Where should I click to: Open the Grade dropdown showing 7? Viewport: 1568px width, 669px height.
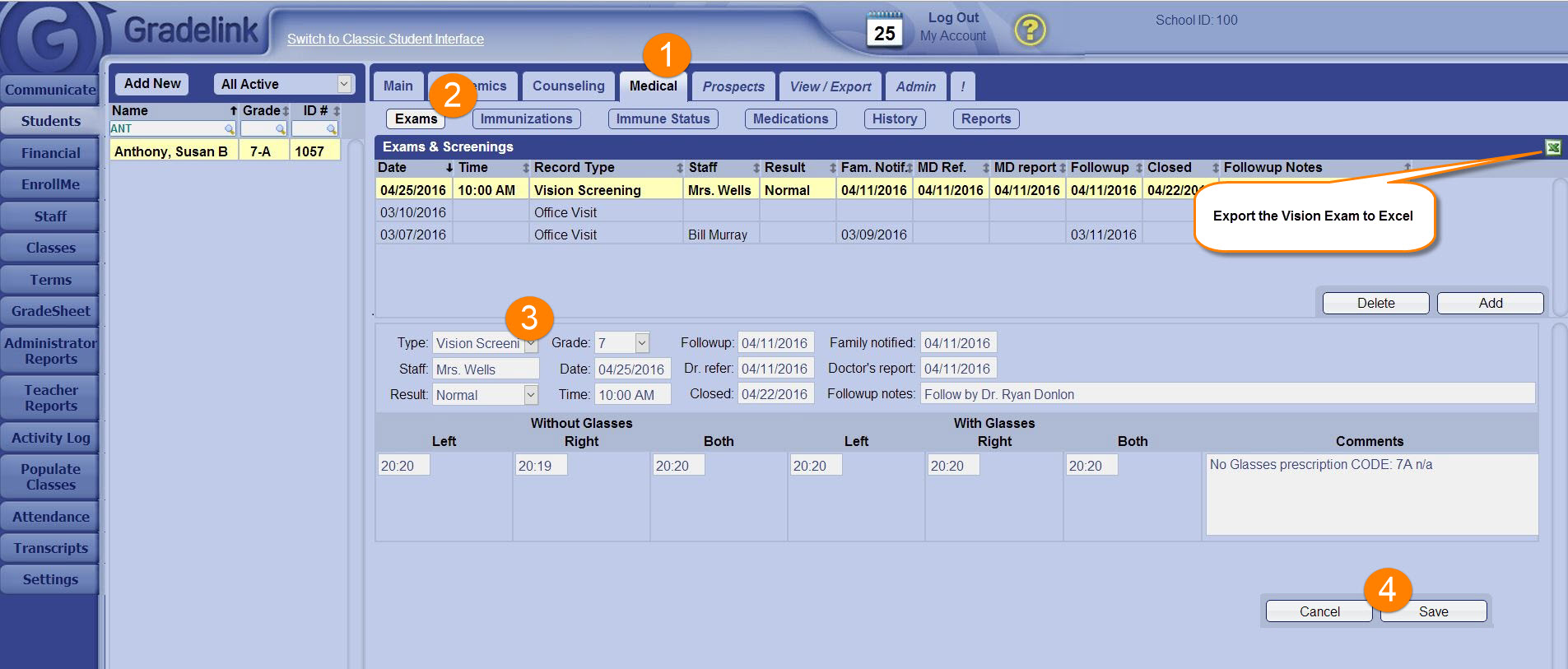point(642,343)
